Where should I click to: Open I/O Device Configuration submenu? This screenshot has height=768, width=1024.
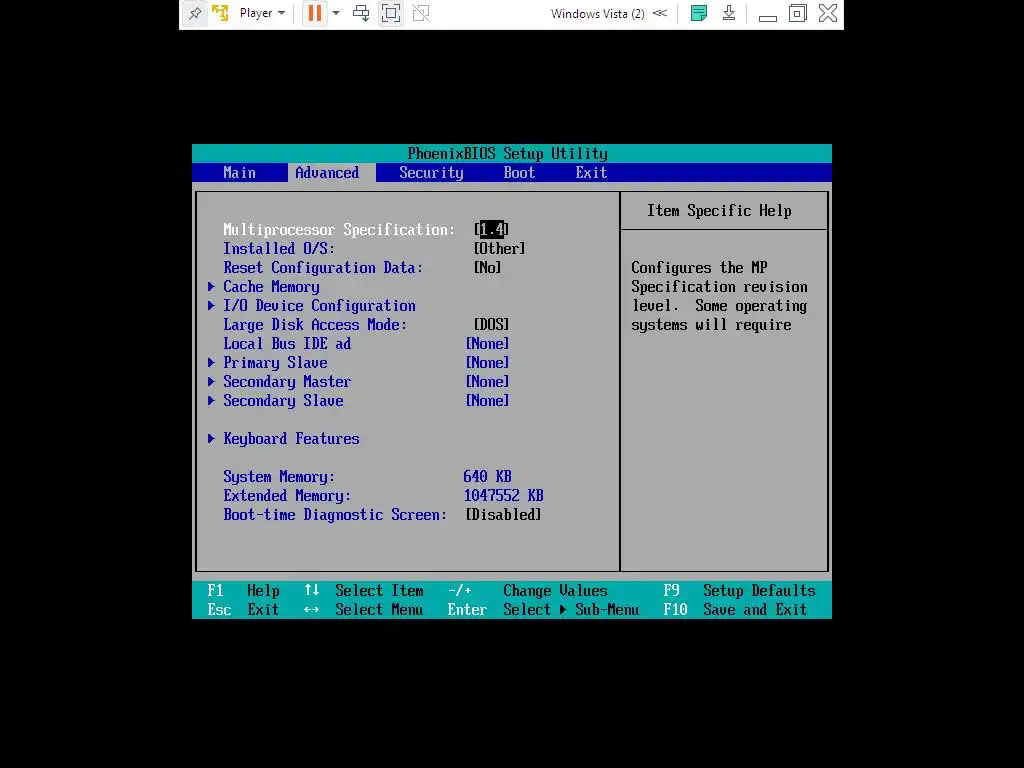(x=319, y=305)
